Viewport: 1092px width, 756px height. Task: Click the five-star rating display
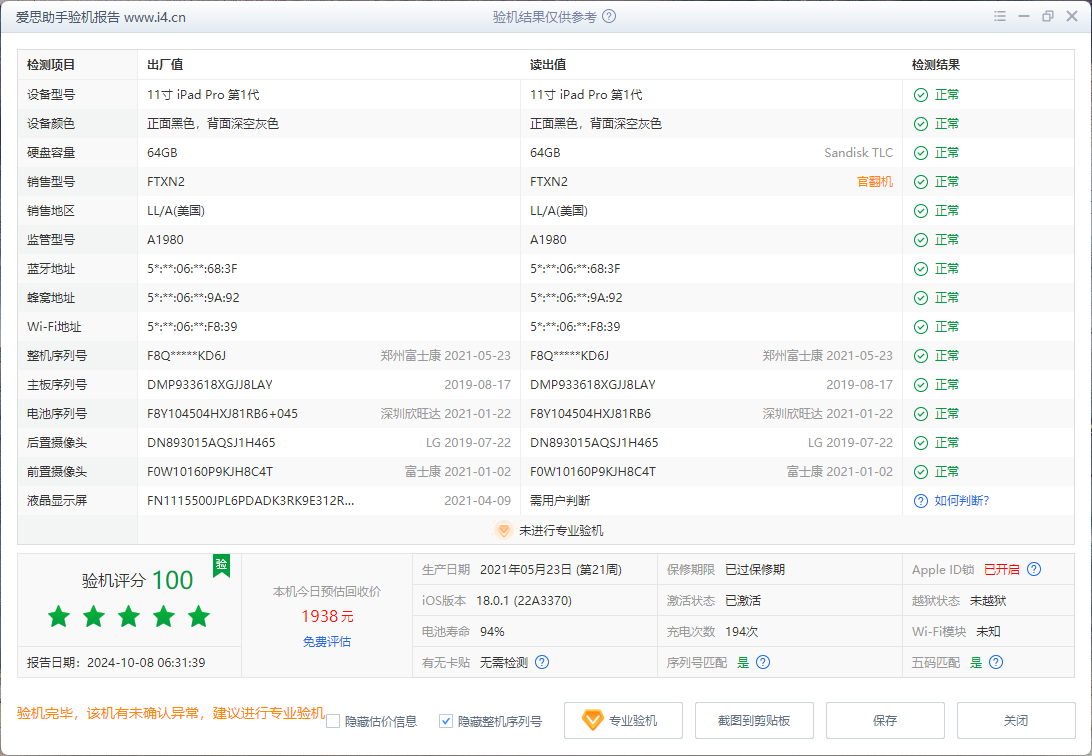click(129, 617)
